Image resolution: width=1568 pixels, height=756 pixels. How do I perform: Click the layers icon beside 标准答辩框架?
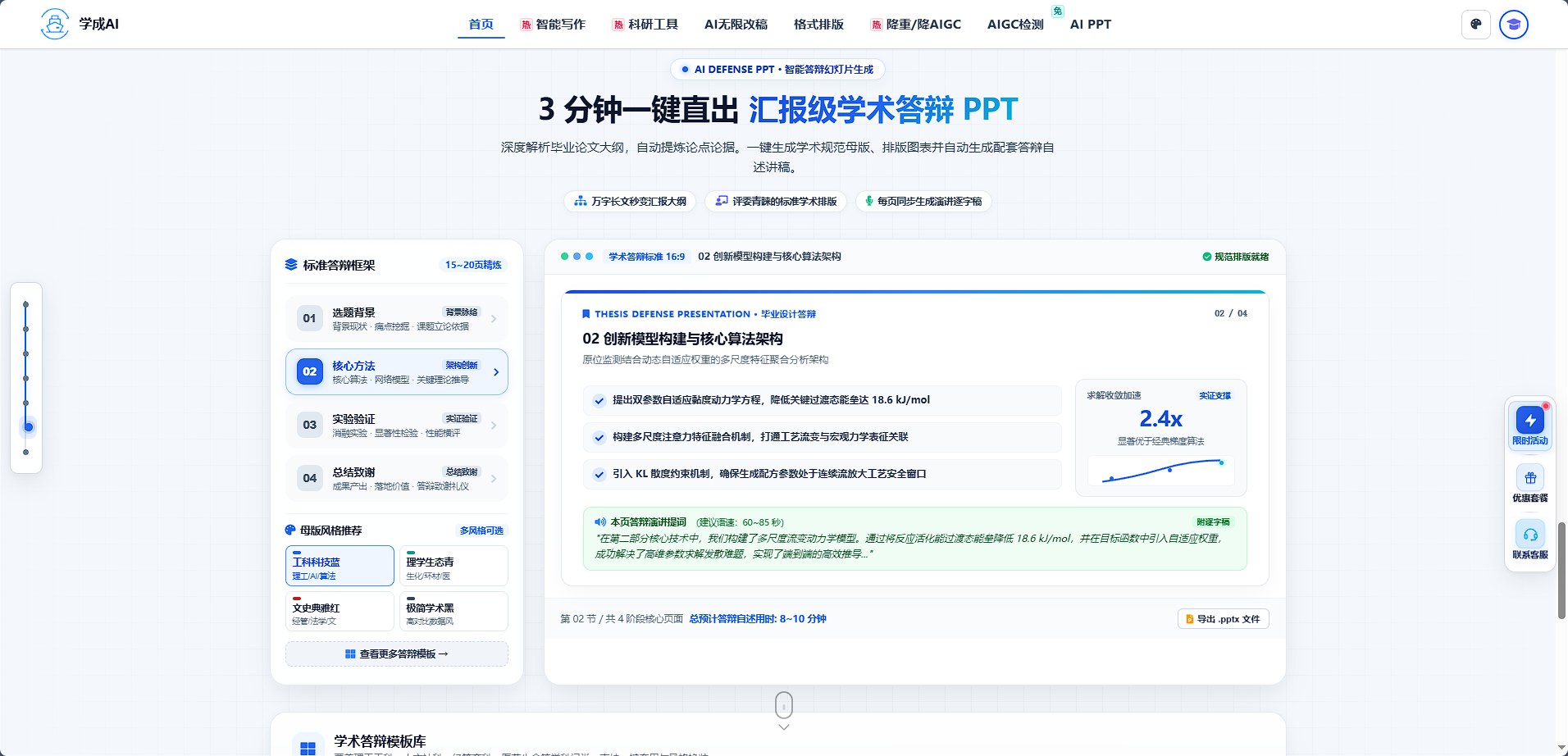coord(291,265)
